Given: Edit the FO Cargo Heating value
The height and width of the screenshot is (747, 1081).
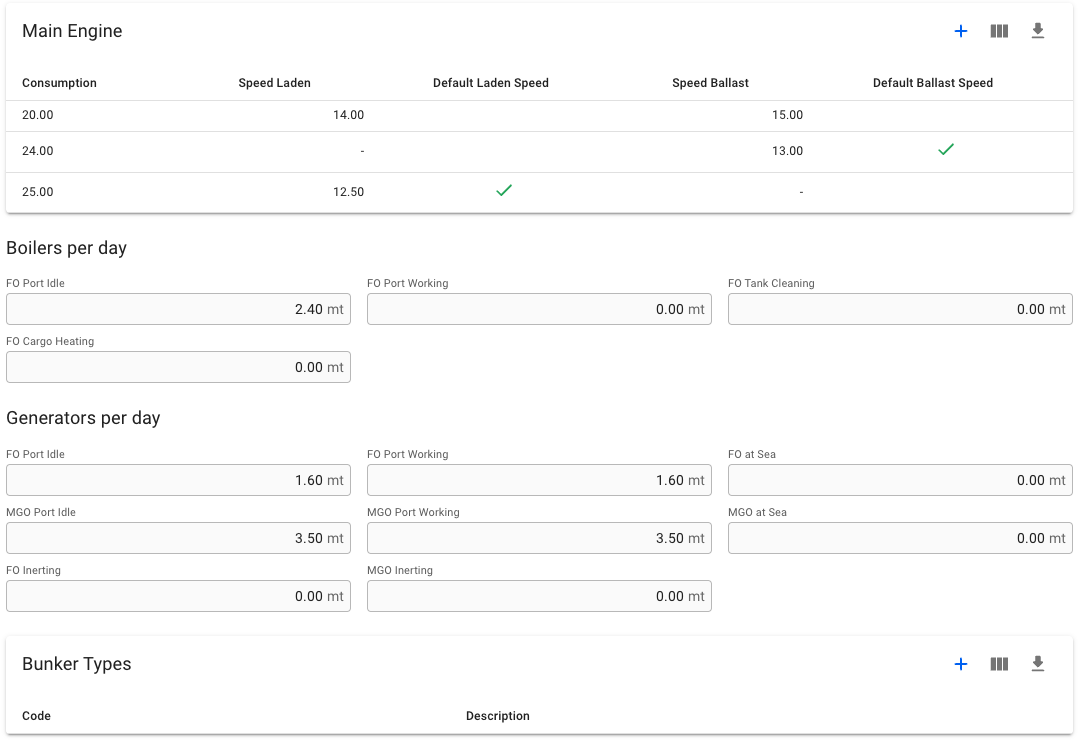Looking at the screenshot, I should pos(178,367).
